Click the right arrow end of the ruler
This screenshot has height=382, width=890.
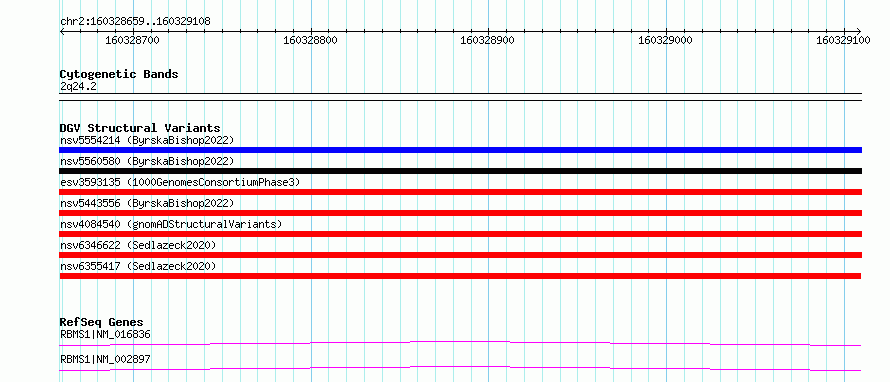(x=858, y=31)
